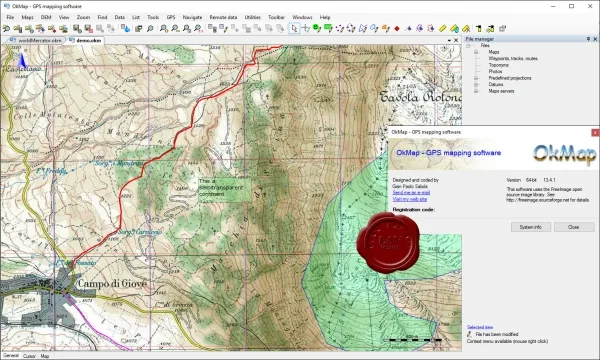Select the arrow pointer tool in toolbar
Screen dimensions: 600x360
(294, 28)
